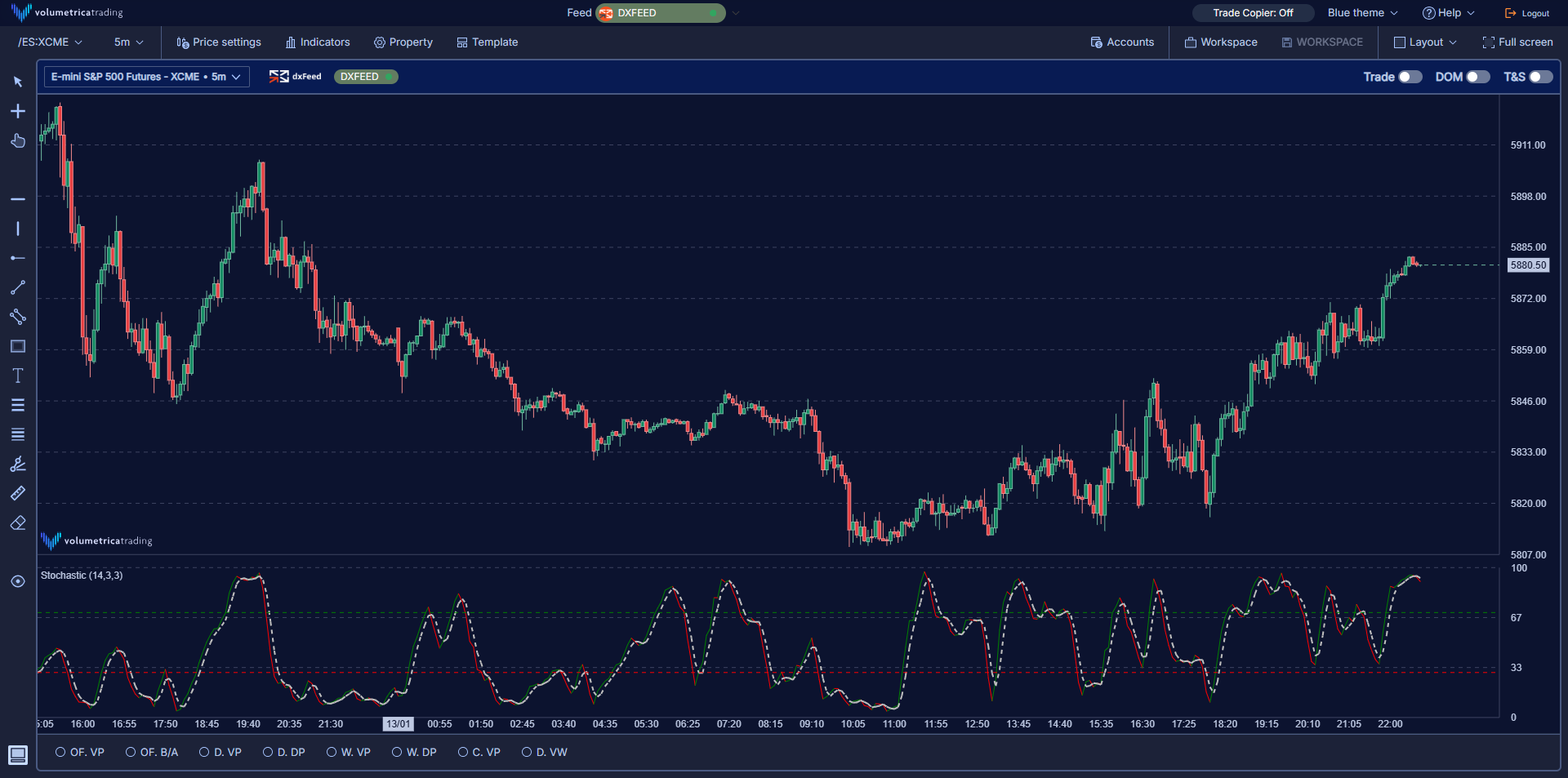The image size is (1568, 778).
Task: Select the crosshair cursor tool
Action: click(18, 111)
